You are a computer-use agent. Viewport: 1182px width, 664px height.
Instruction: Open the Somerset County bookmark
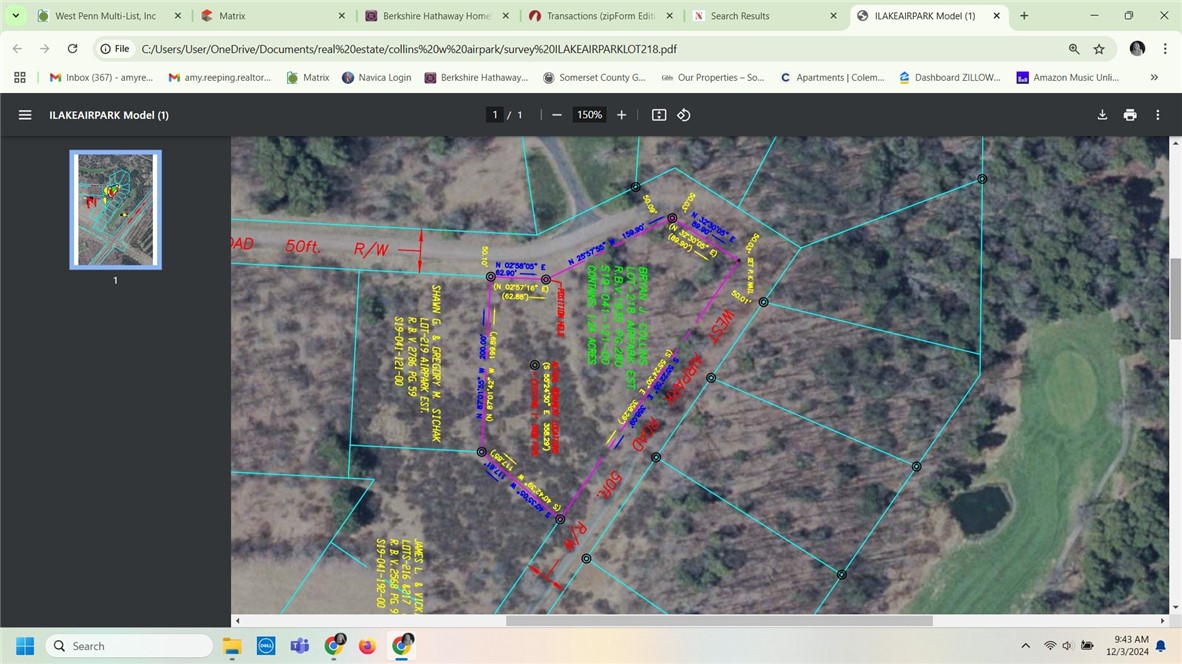tap(595, 77)
